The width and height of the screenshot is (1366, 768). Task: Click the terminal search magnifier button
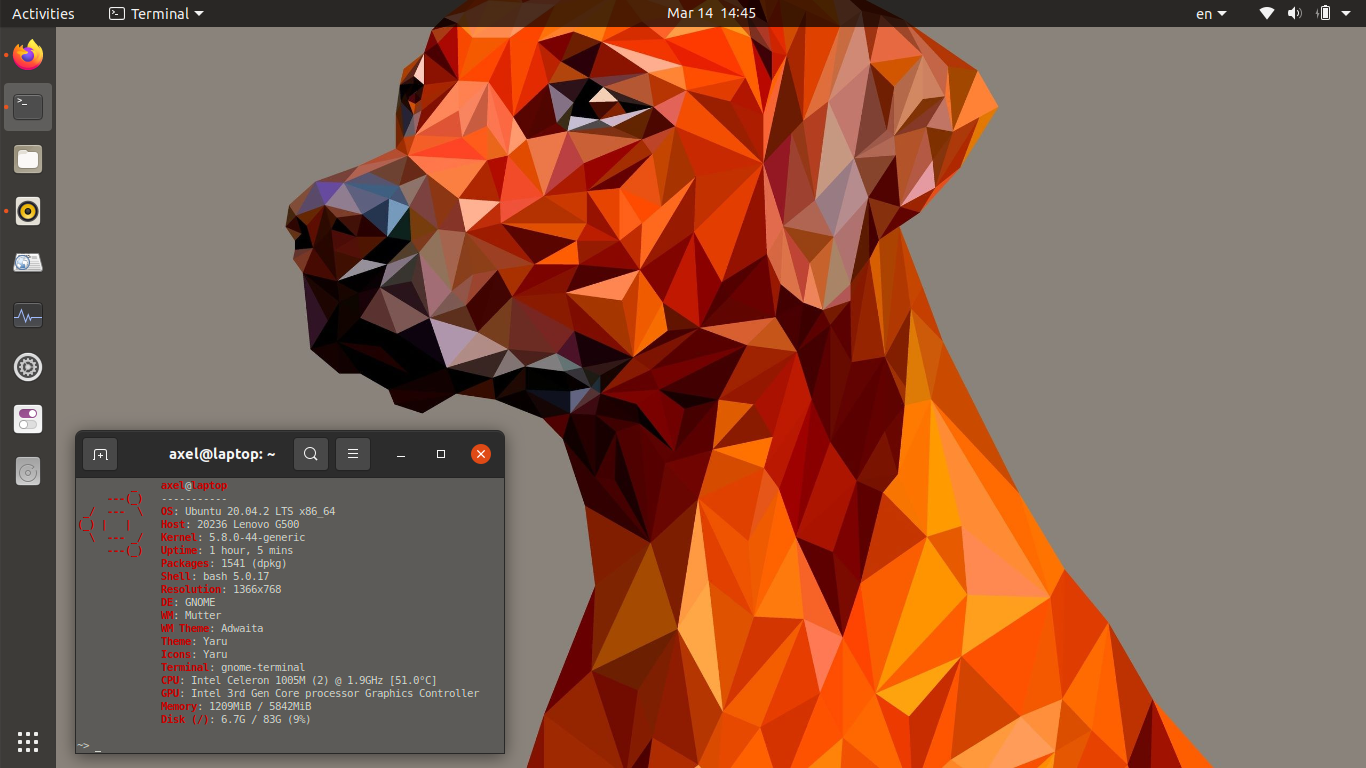click(311, 454)
